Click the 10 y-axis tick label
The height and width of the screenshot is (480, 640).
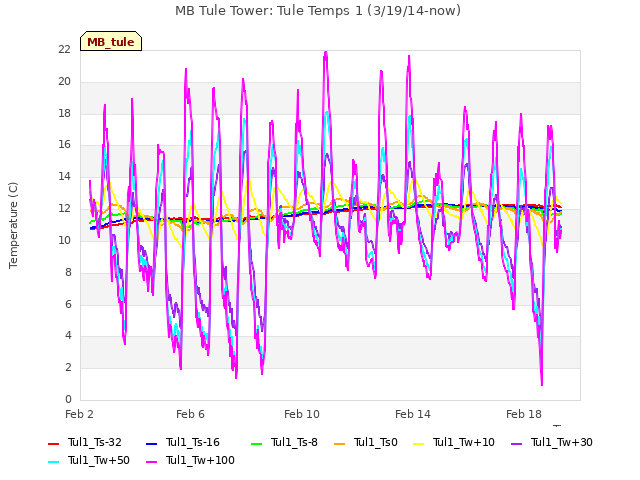[64, 240]
